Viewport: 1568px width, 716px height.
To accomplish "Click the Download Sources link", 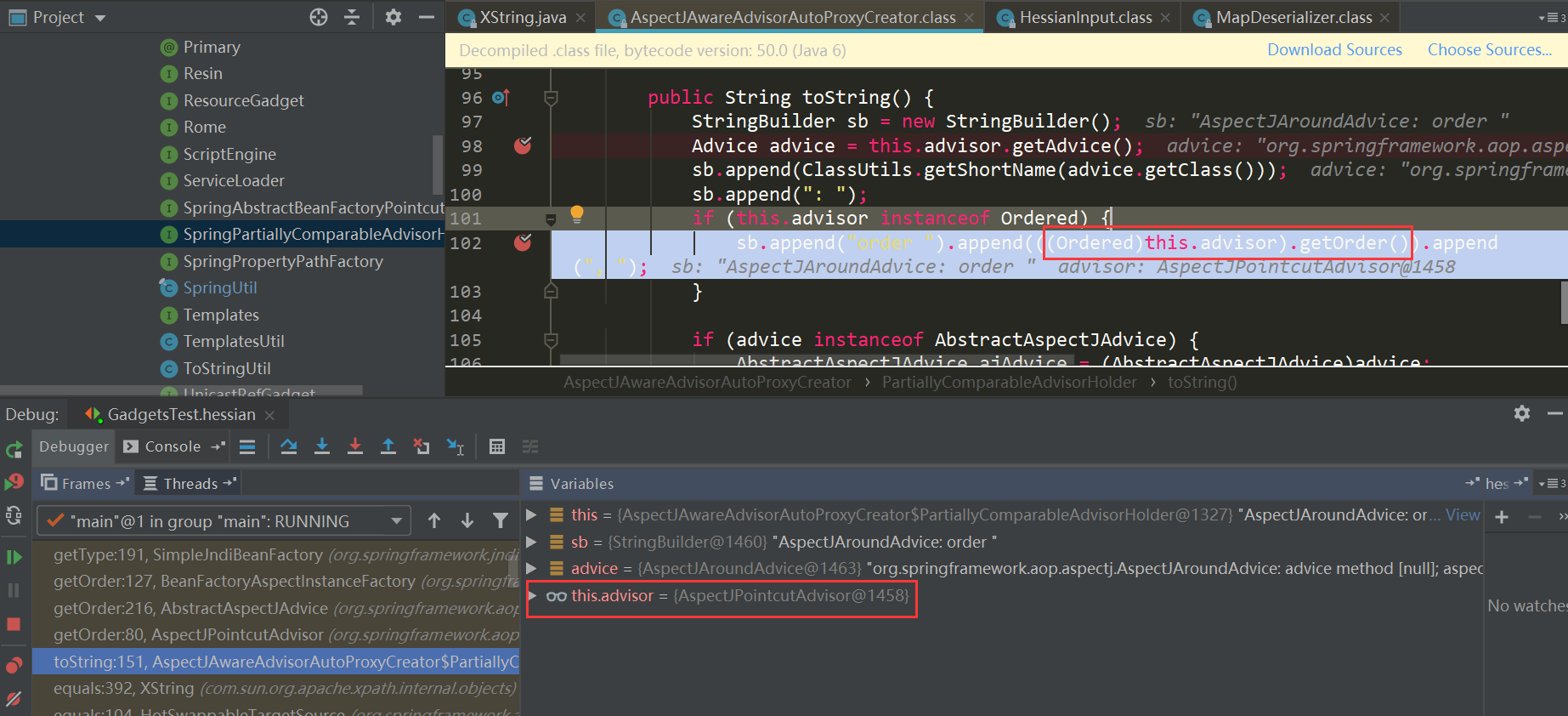I will coord(1334,50).
